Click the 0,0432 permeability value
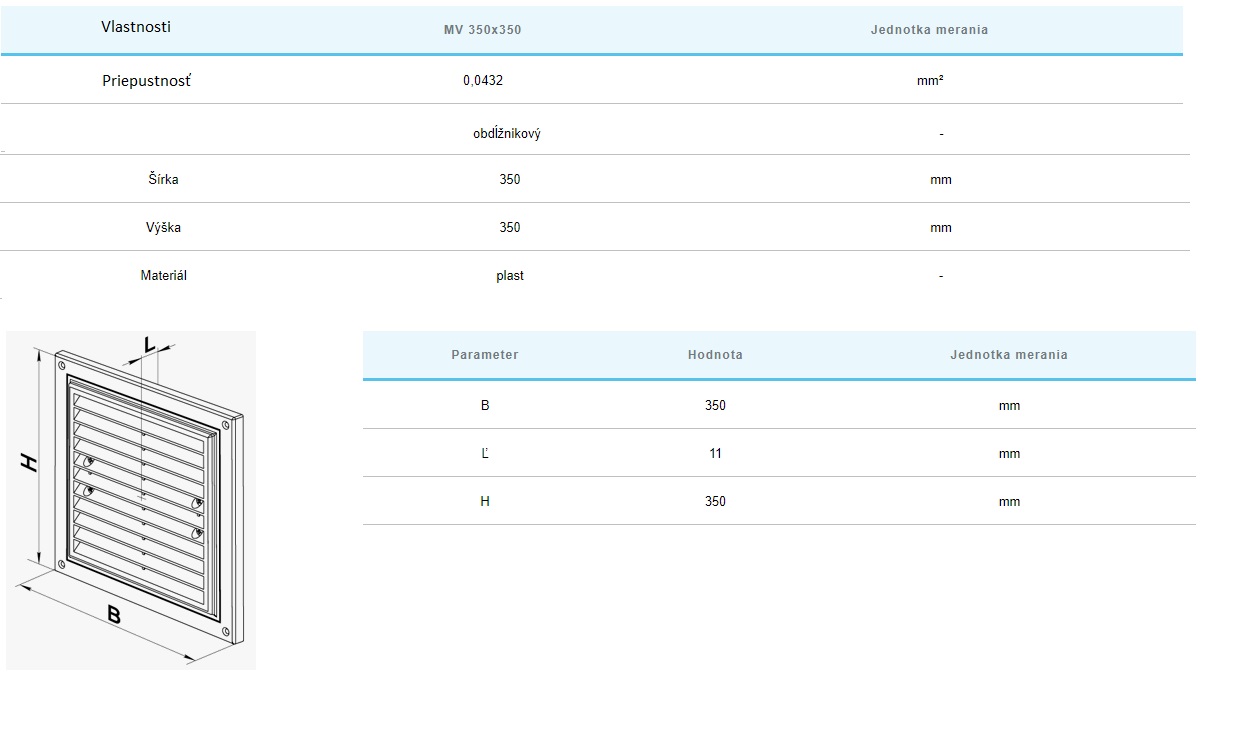The image size is (1241, 747). pyautogui.click(x=483, y=81)
